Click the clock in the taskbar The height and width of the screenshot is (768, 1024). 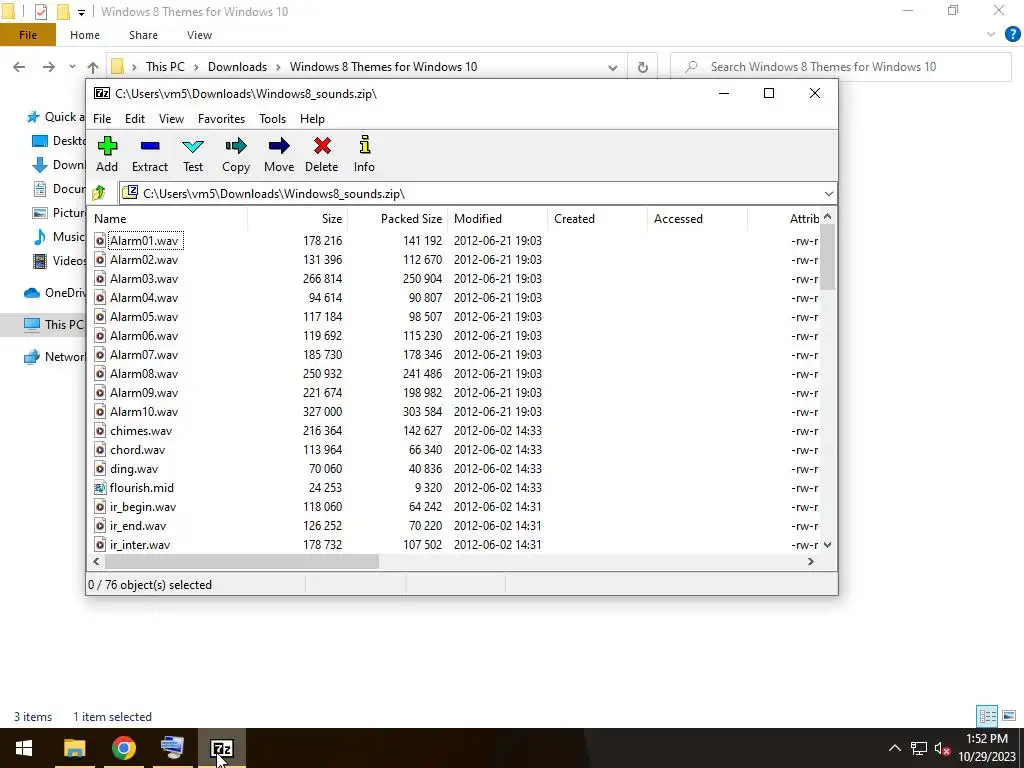pos(986,748)
